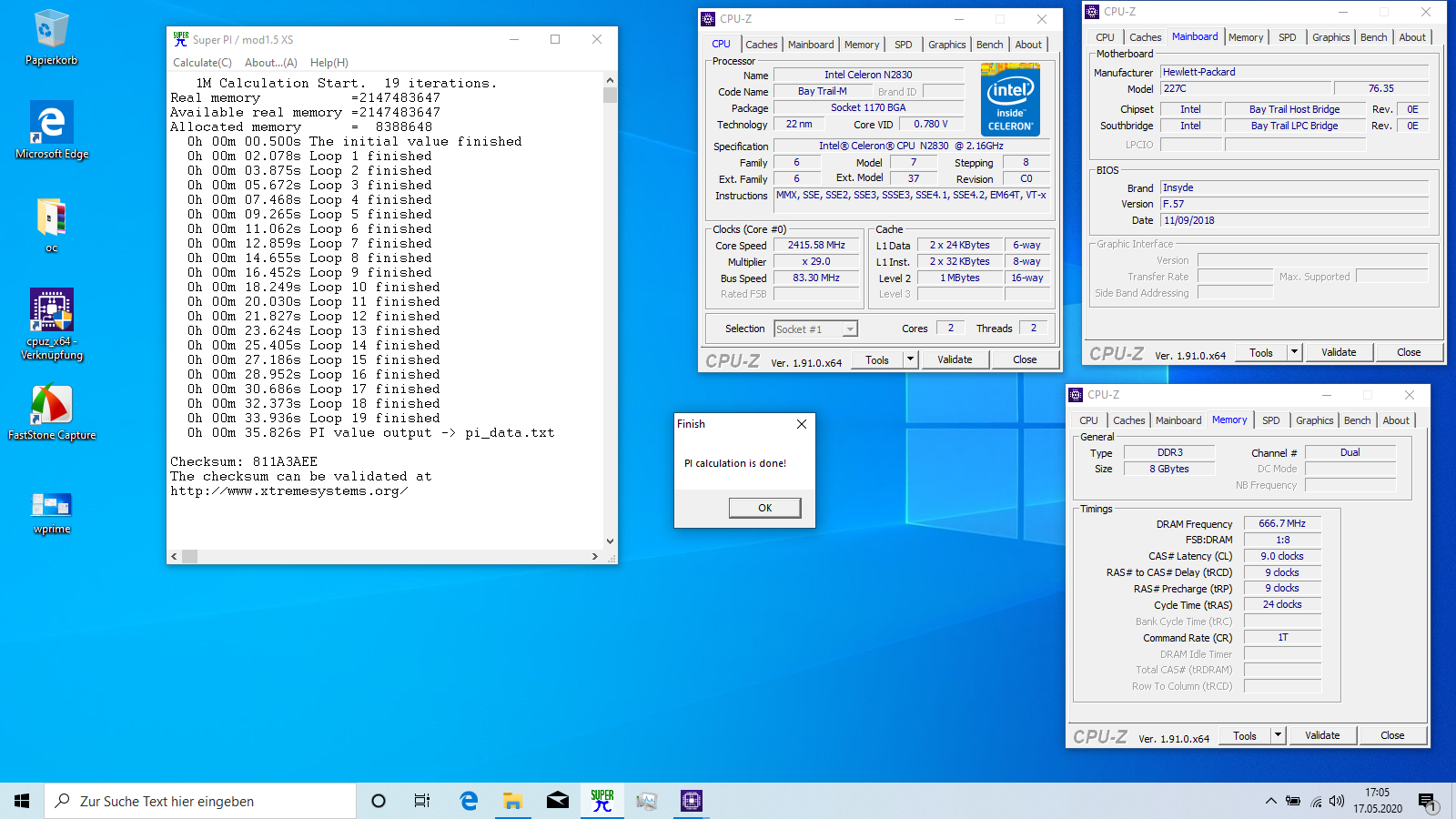The width and height of the screenshot is (1456, 819).
Task: Select the wprime desktop icon
Action: click(x=51, y=513)
